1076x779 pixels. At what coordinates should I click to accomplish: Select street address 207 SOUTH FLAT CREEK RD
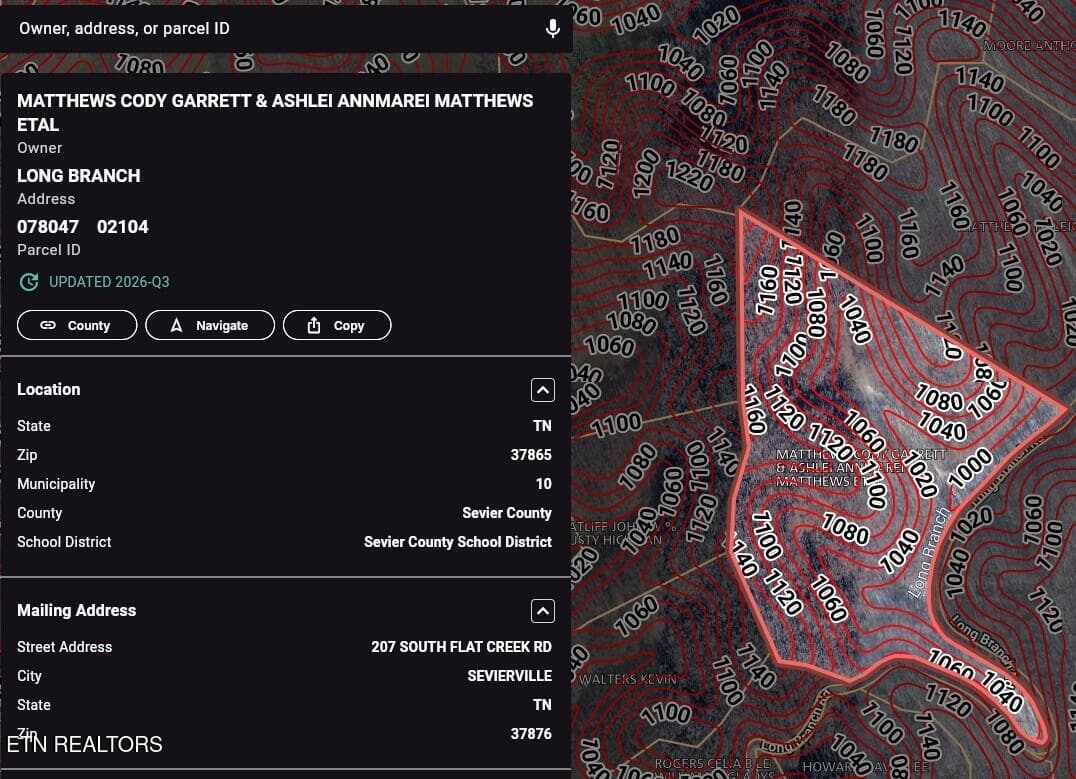coord(461,647)
